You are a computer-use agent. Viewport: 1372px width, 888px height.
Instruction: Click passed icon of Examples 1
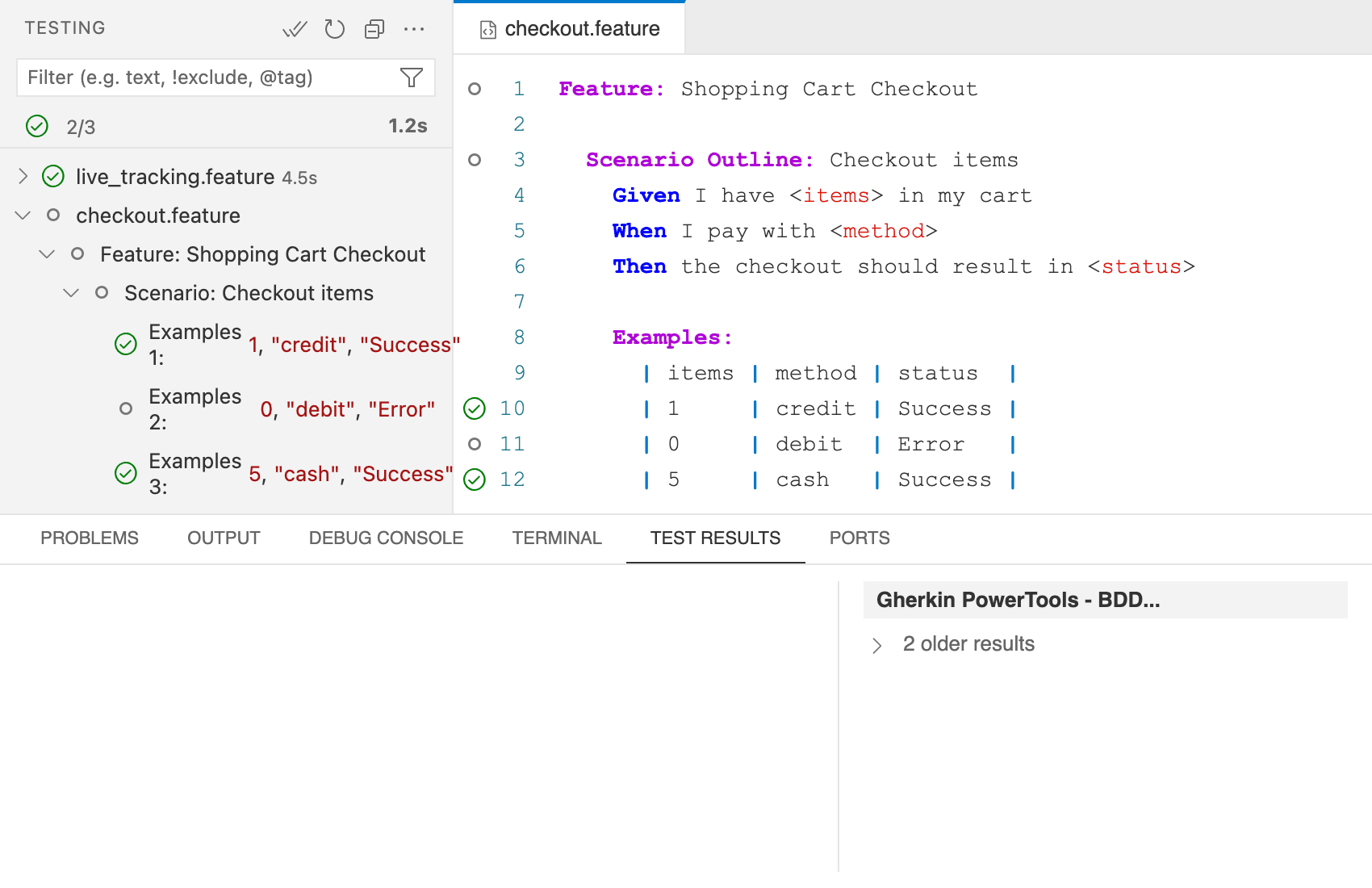click(126, 344)
